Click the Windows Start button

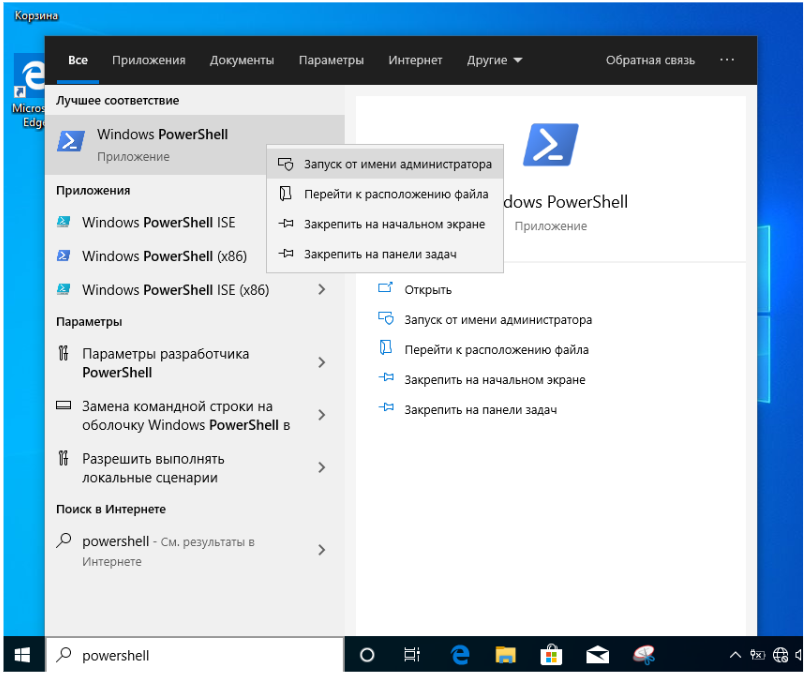tap(22, 655)
